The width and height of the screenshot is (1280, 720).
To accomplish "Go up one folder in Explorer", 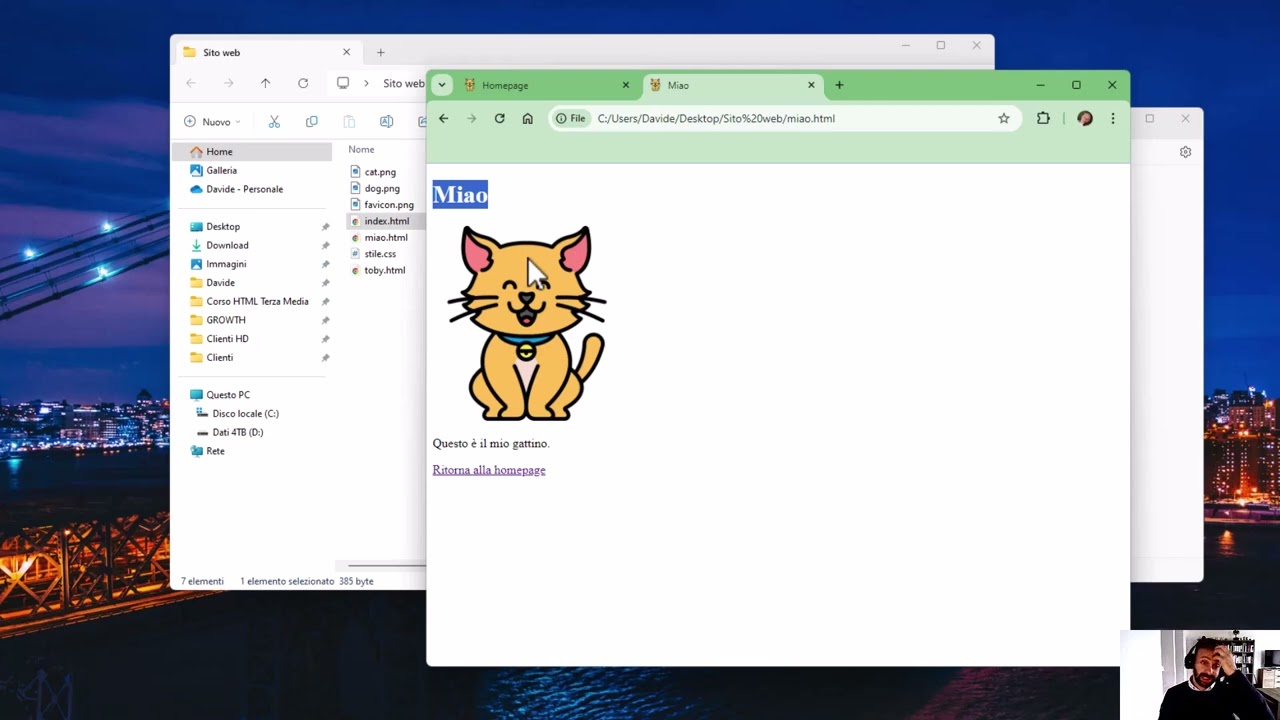I will 265,83.
